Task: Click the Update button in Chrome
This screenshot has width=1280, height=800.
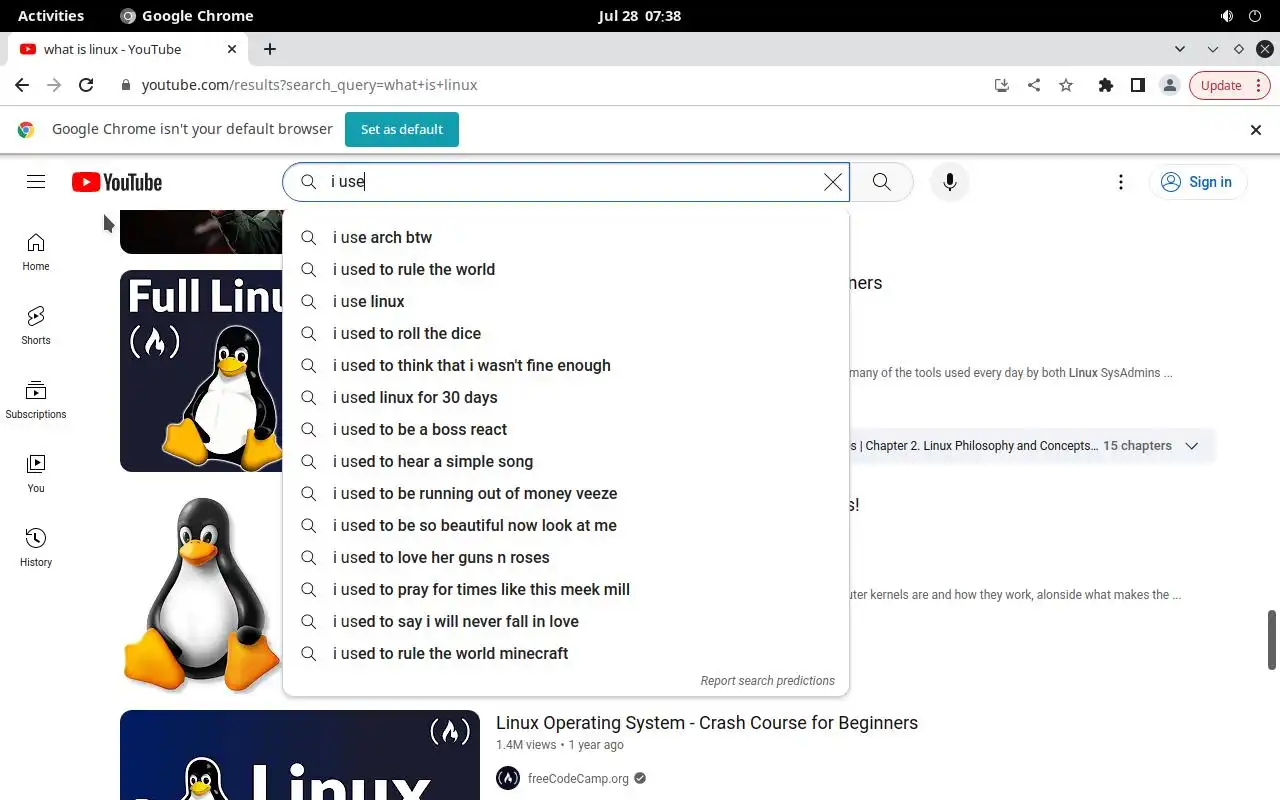Action: pos(1229,85)
